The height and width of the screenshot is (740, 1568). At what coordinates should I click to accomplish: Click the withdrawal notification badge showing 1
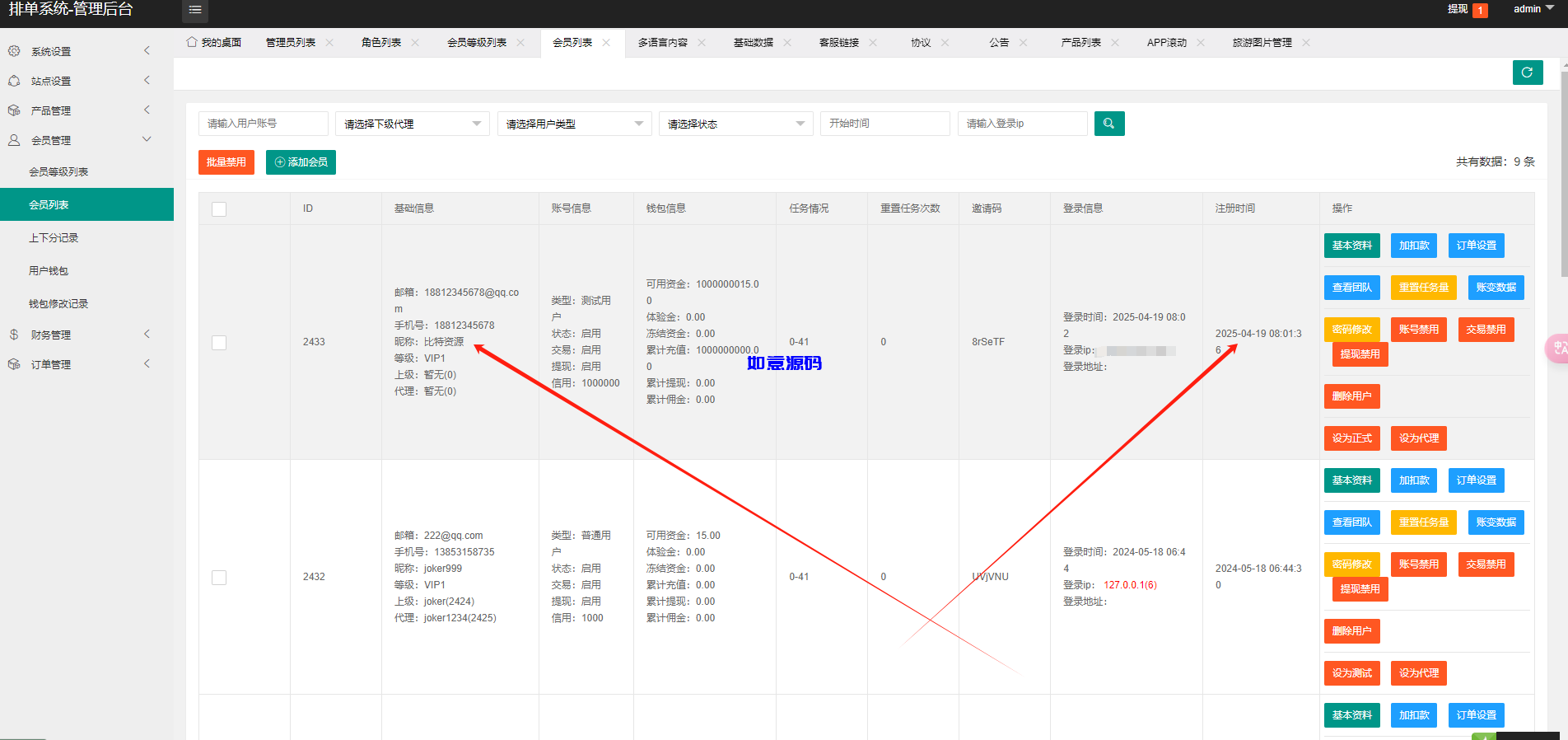(x=1480, y=10)
